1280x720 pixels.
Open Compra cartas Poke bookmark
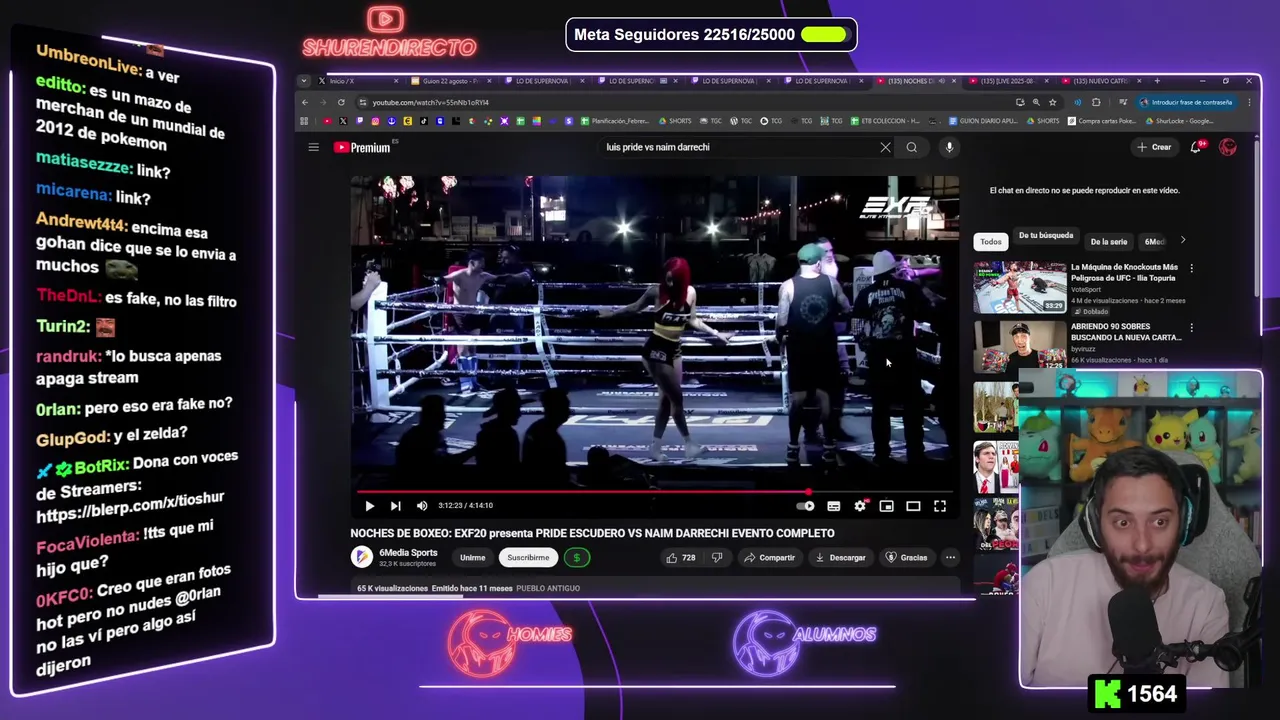[x=1101, y=121]
